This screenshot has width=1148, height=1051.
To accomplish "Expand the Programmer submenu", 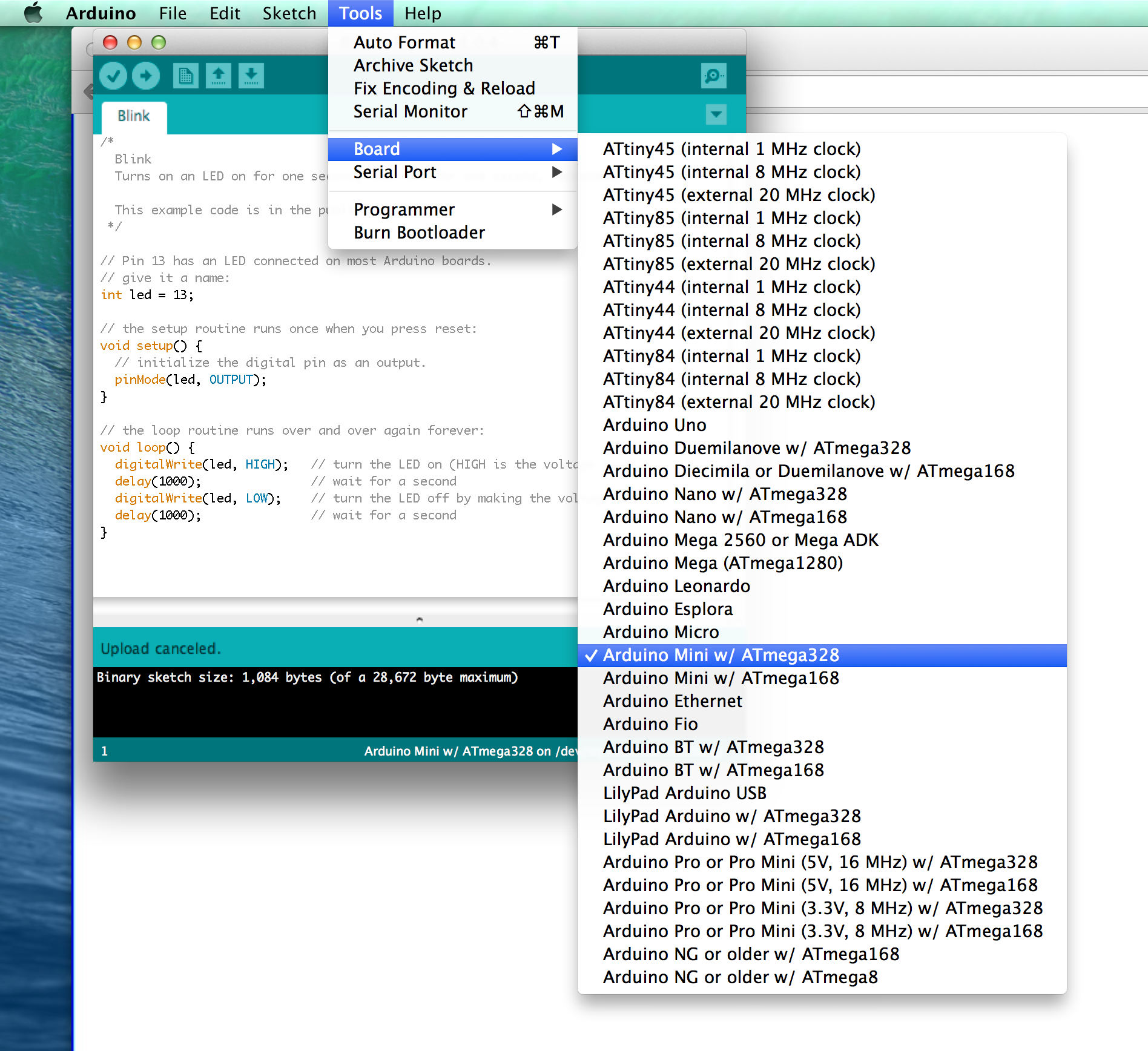I will pyautogui.click(x=404, y=209).
